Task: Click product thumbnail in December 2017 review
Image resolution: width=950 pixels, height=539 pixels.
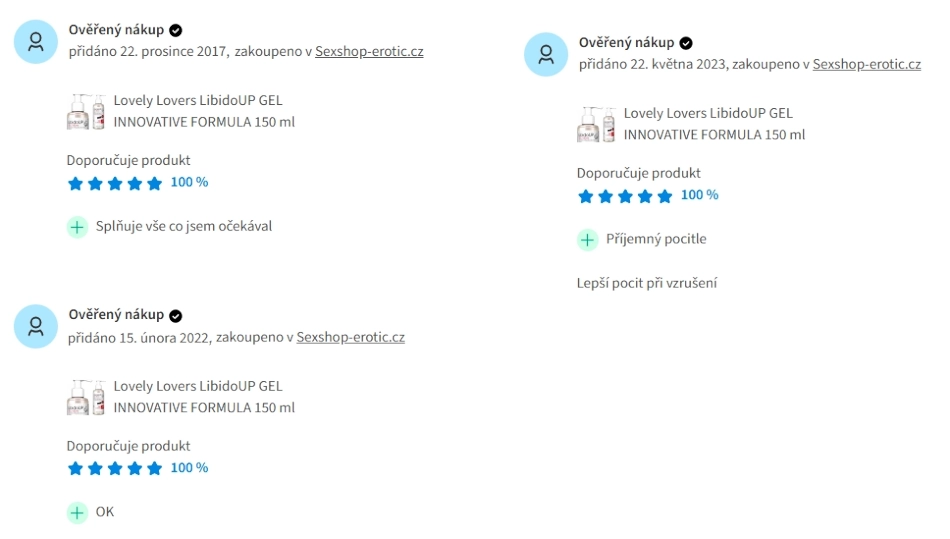Action: pyautogui.click(x=86, y=111)
